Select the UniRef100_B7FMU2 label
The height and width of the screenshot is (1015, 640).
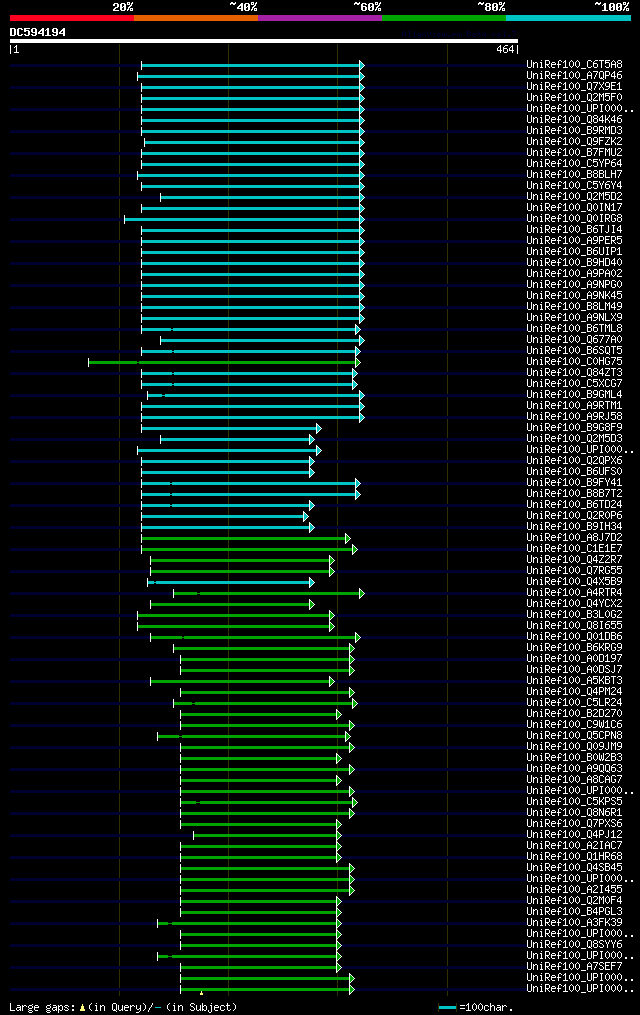[x=575, y=153]
